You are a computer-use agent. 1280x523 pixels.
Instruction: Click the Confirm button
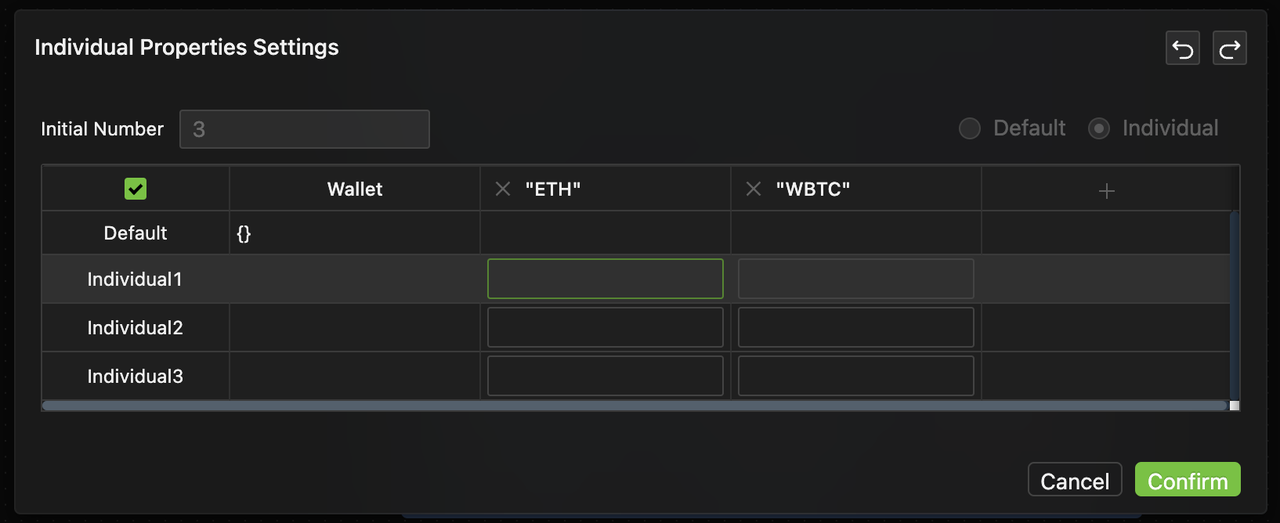pyautogui.click(x=1187, y=481)
